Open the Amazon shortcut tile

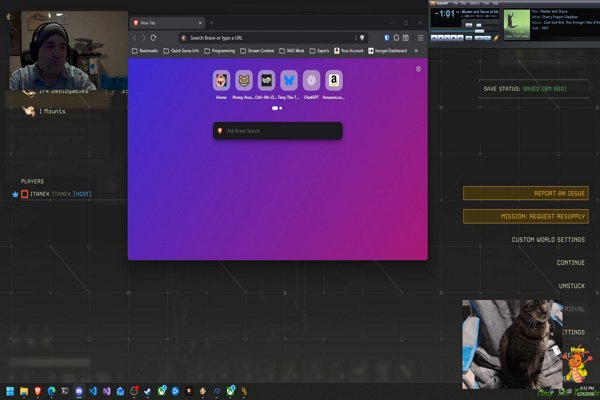(334, 80)
